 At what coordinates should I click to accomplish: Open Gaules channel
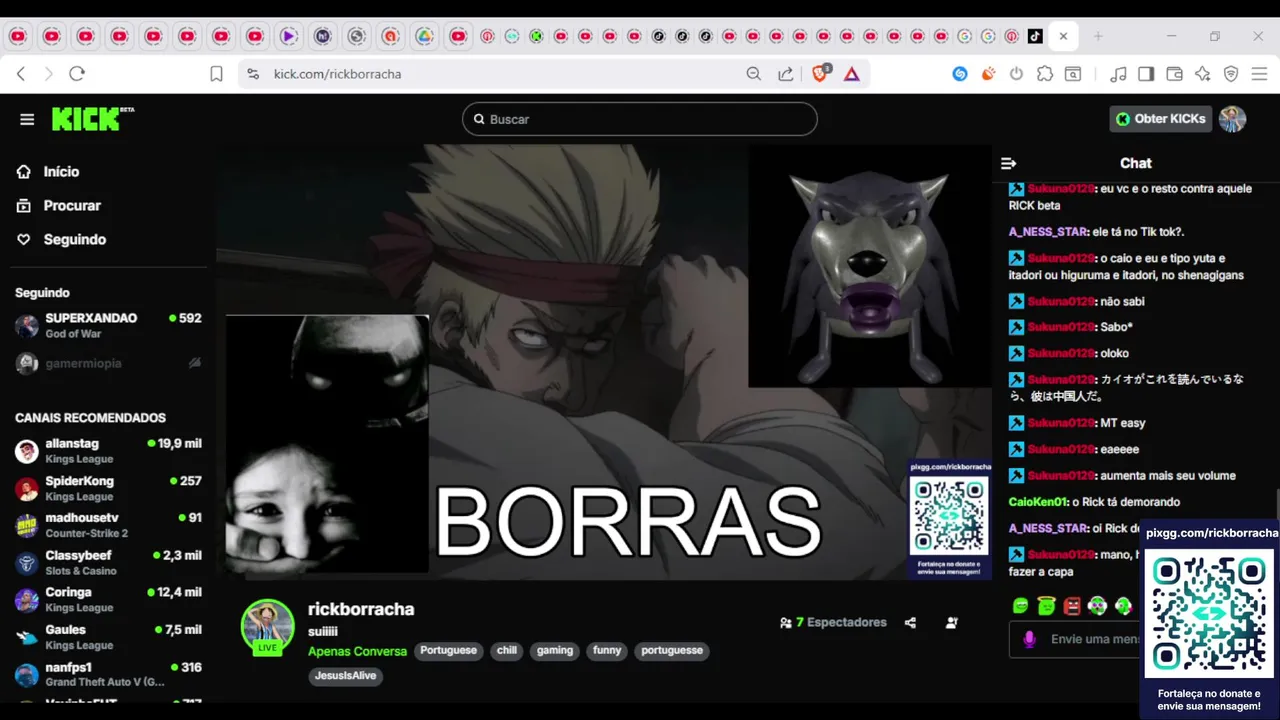[x=108, y=636]
